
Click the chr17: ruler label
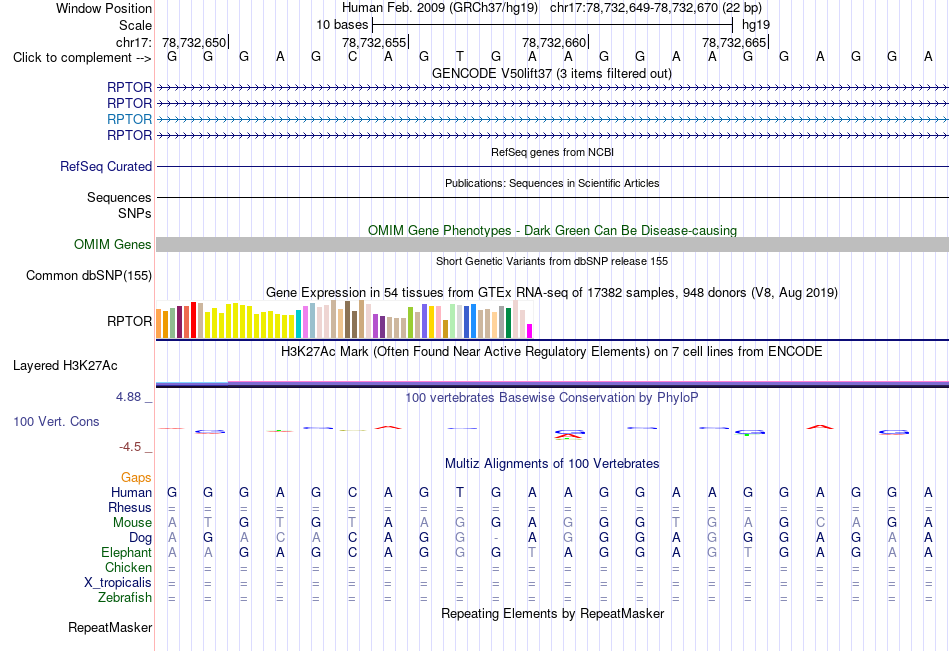click(x=133, y=42)
